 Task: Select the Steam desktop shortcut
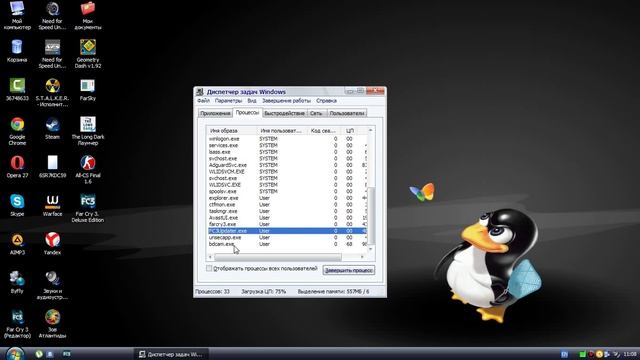point(52,129)
